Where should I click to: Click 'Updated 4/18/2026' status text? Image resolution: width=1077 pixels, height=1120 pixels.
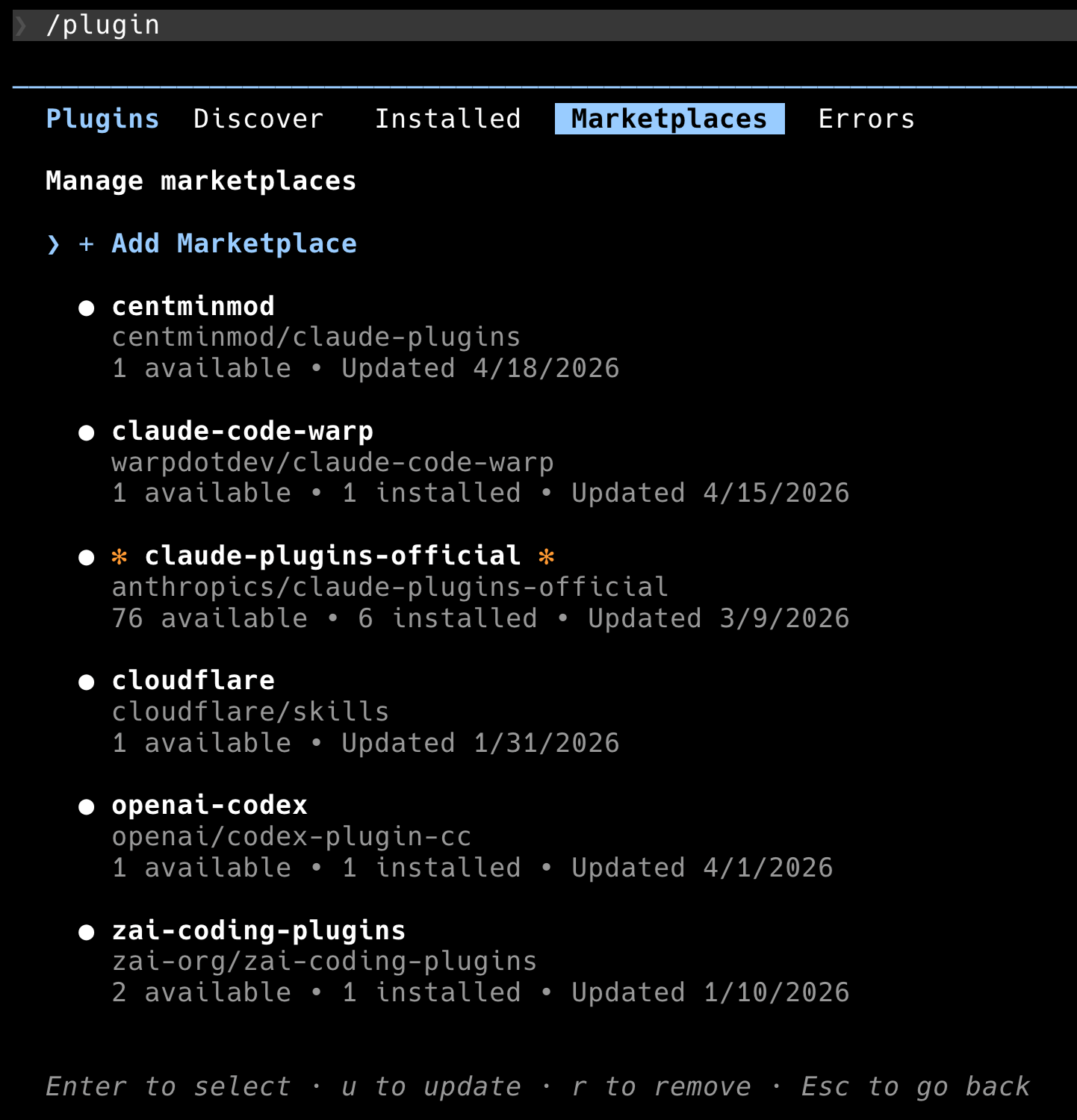coord(480,368)
